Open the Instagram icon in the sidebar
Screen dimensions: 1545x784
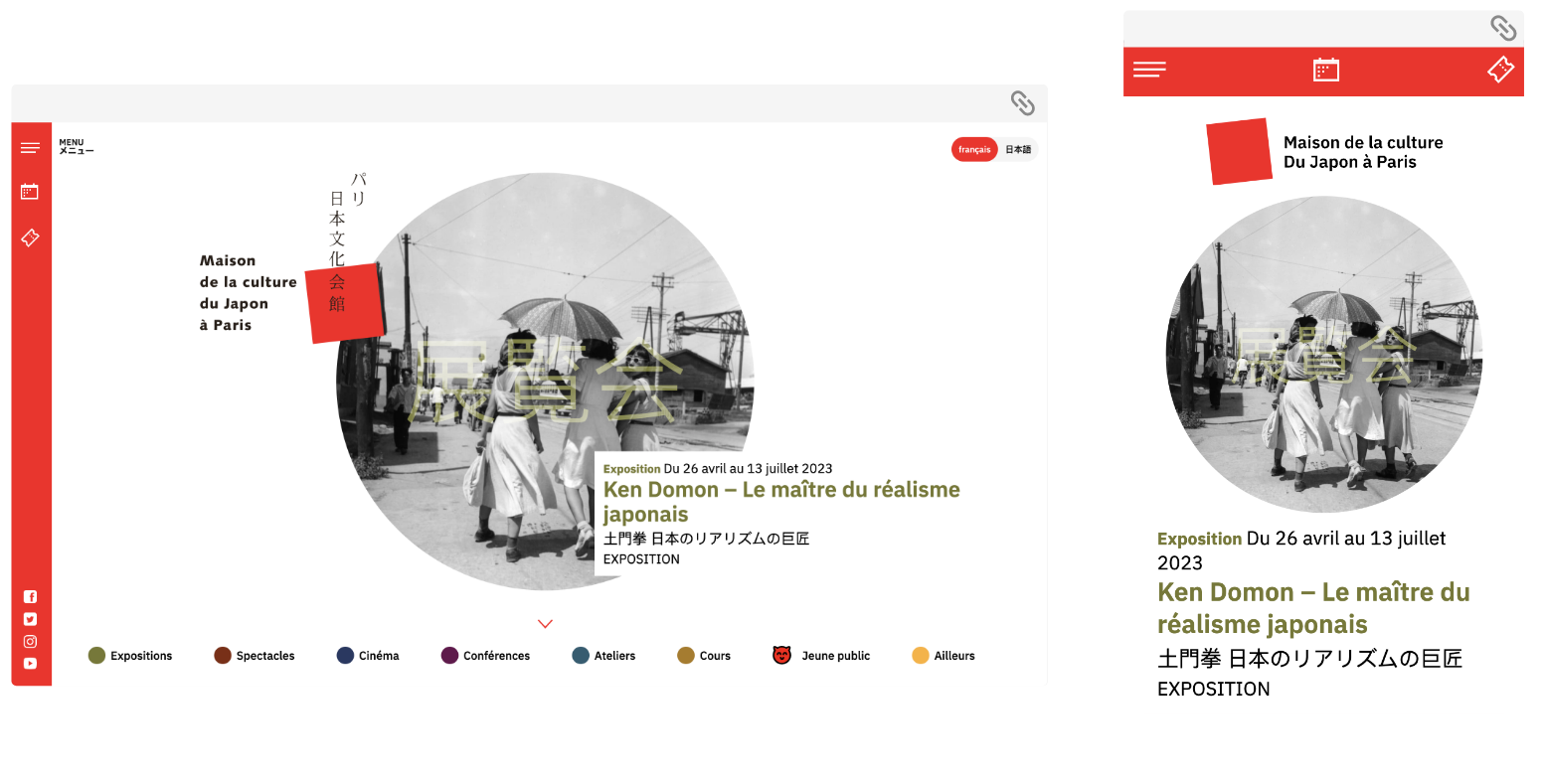(x=30, y=641)
